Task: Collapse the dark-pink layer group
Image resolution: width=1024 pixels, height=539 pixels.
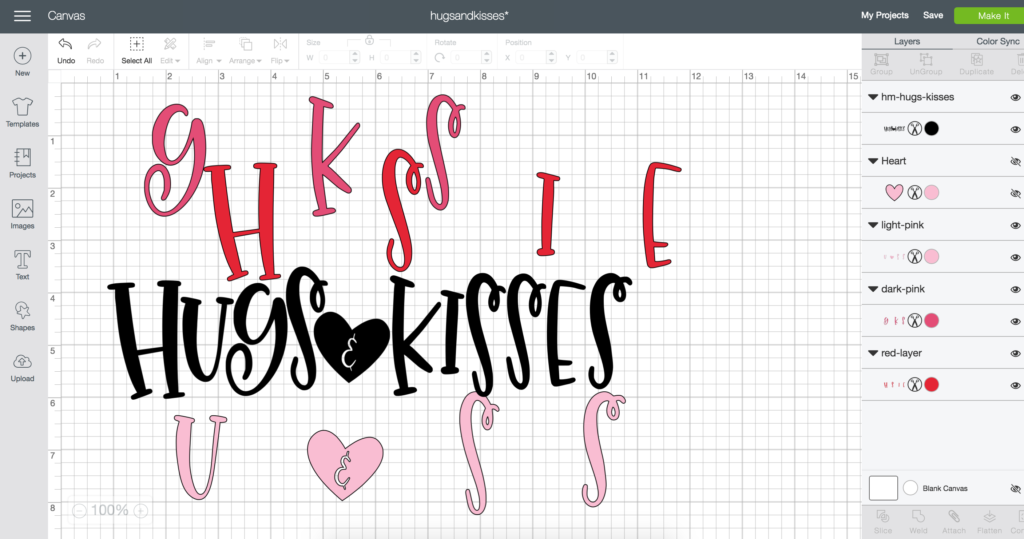Action: point(873,289)
